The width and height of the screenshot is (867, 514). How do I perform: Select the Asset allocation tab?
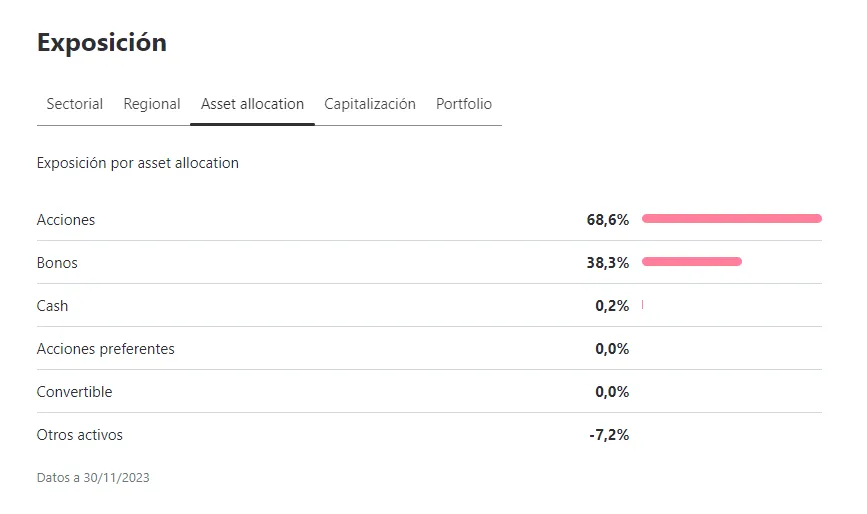click(252, 104)
